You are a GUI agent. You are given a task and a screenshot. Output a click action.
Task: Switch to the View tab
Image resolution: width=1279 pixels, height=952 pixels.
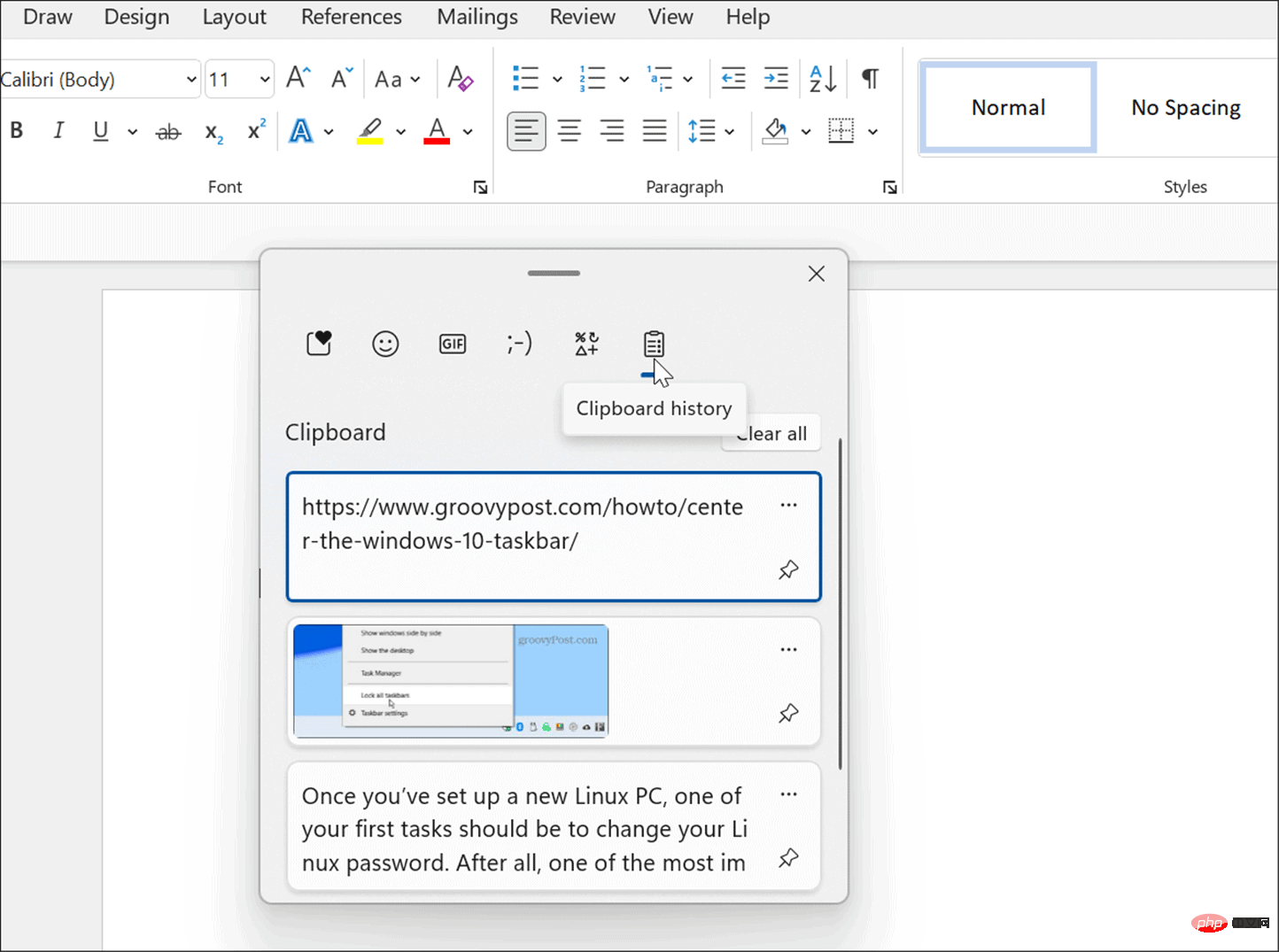pos(670,17)
